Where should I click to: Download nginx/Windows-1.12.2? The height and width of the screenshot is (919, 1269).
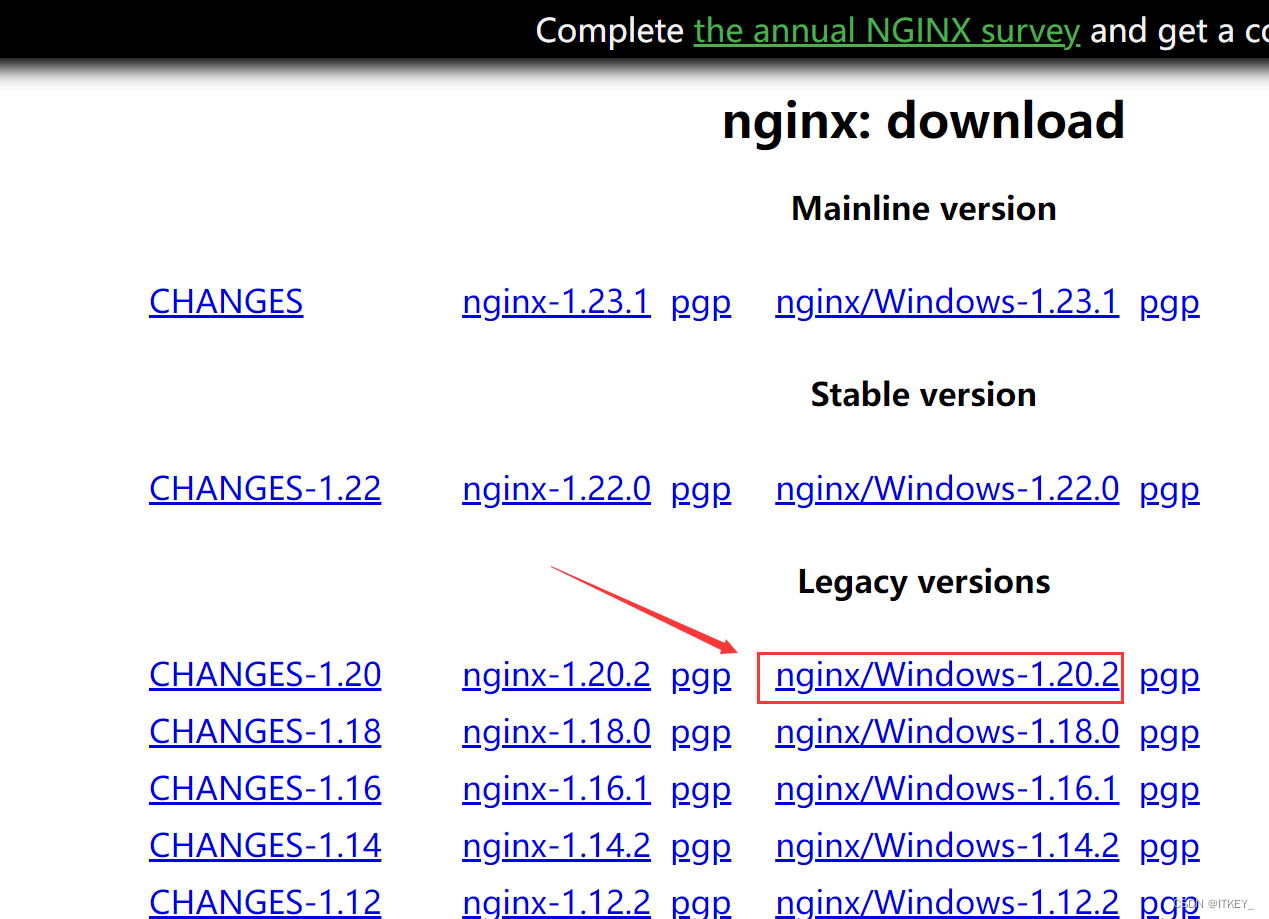[947, 902]
